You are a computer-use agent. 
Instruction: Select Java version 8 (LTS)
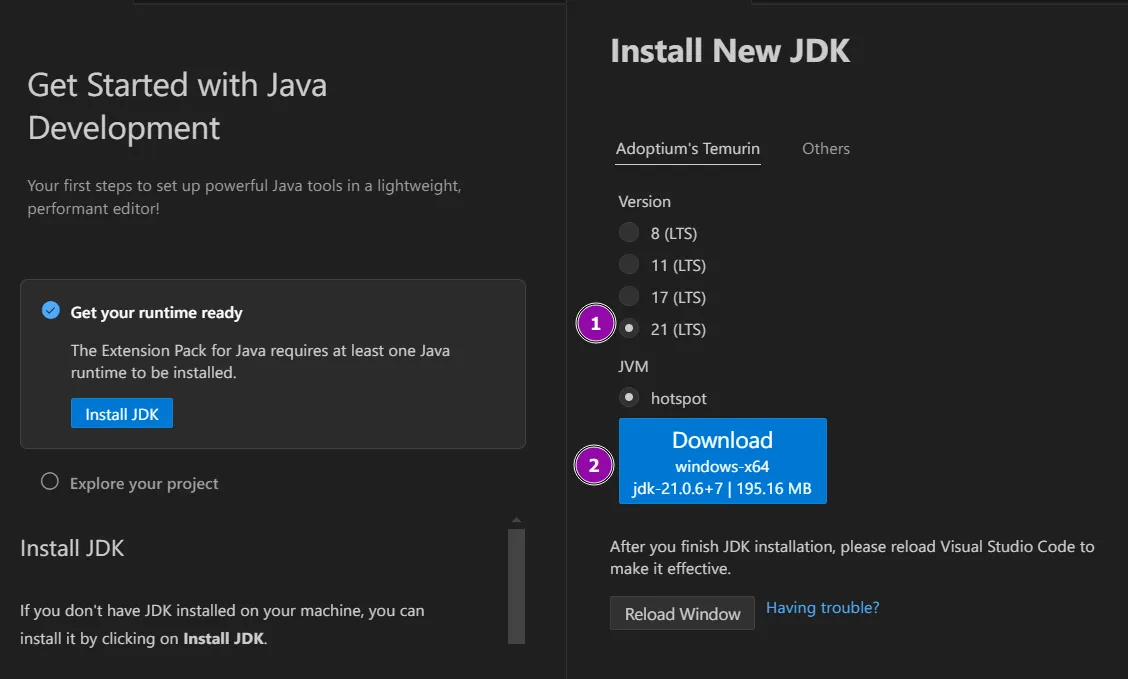point(629,233)
